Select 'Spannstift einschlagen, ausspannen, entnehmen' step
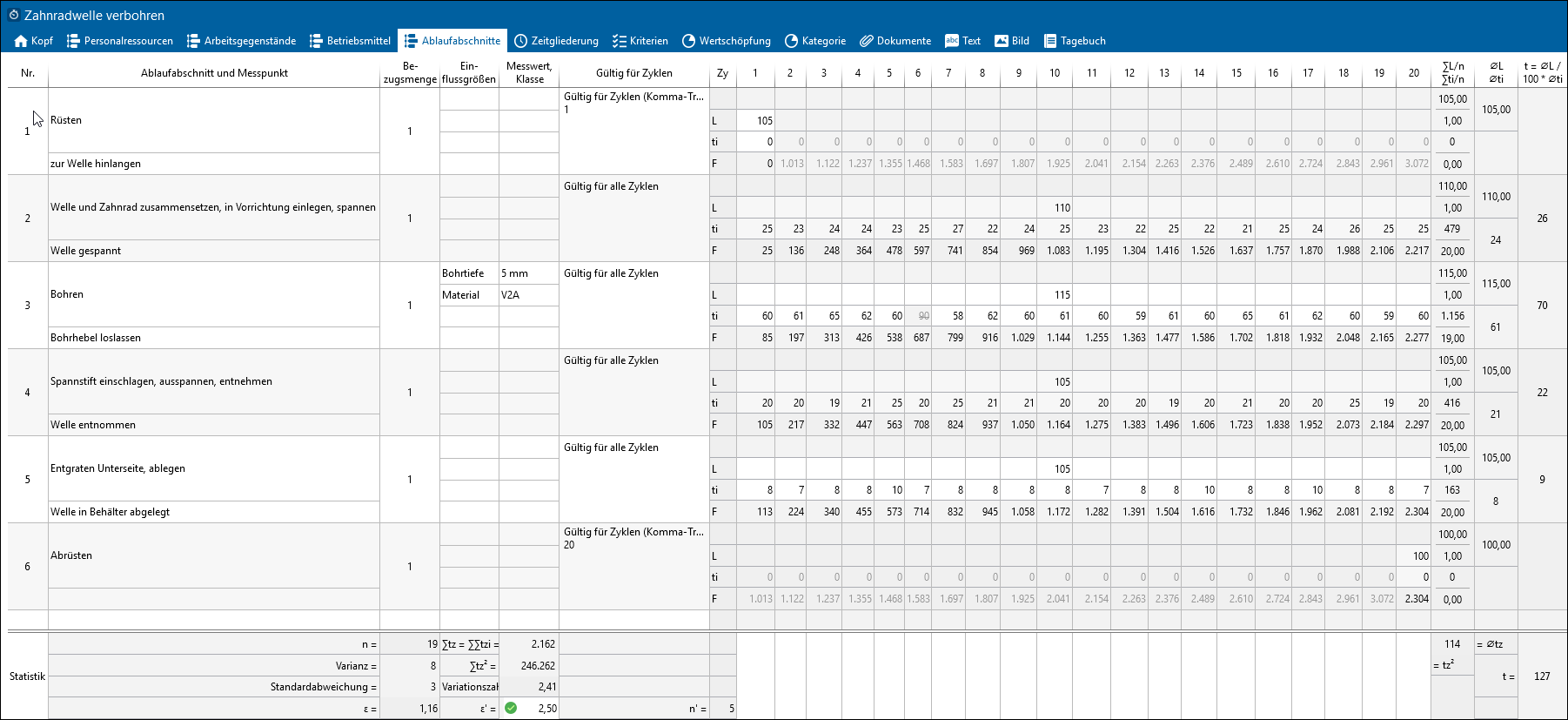This screenshot has height=720, width=1568. [214, 381]
